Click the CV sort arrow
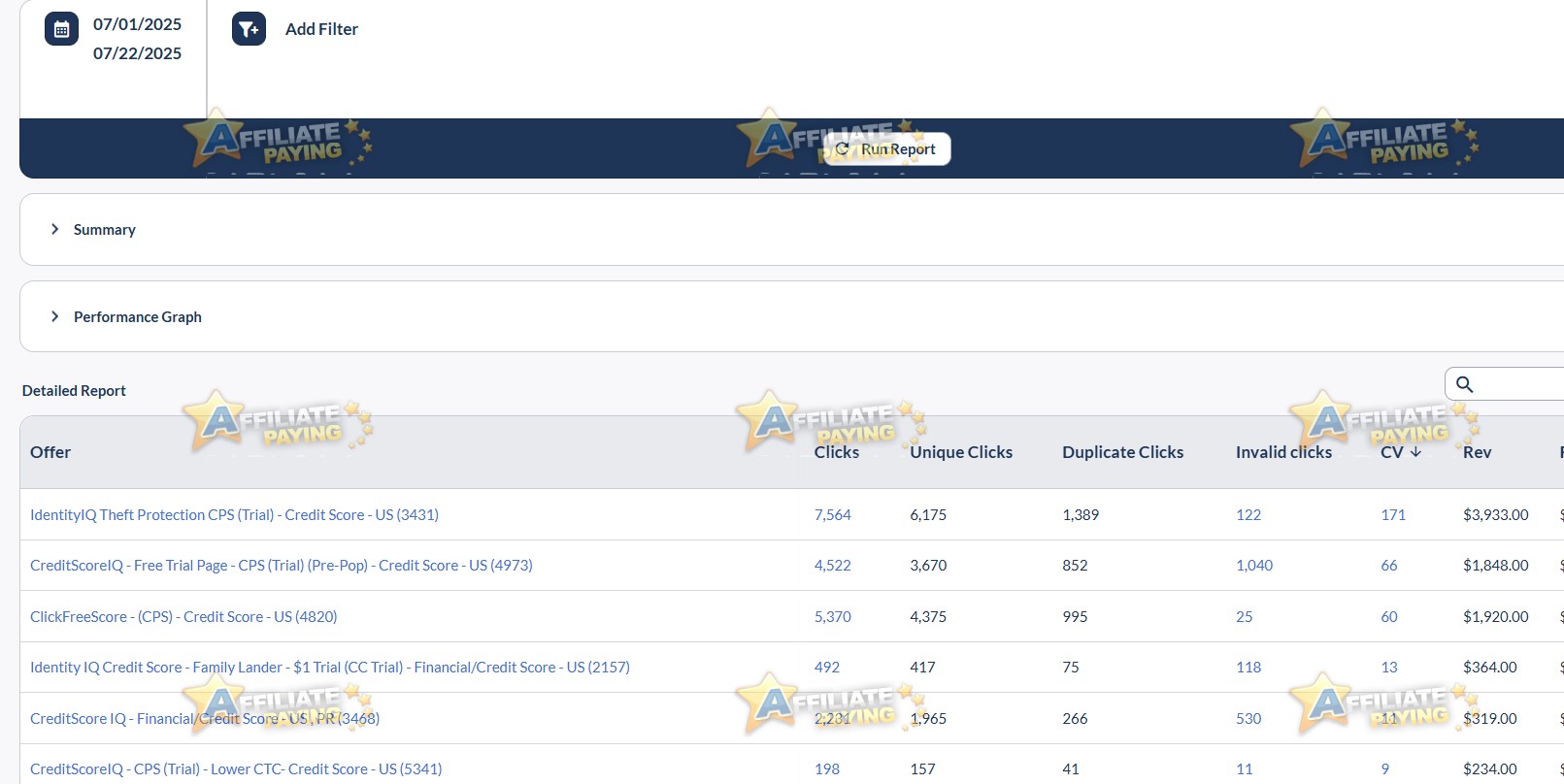Viewport: 1564px width, 784px height. 1415,452
